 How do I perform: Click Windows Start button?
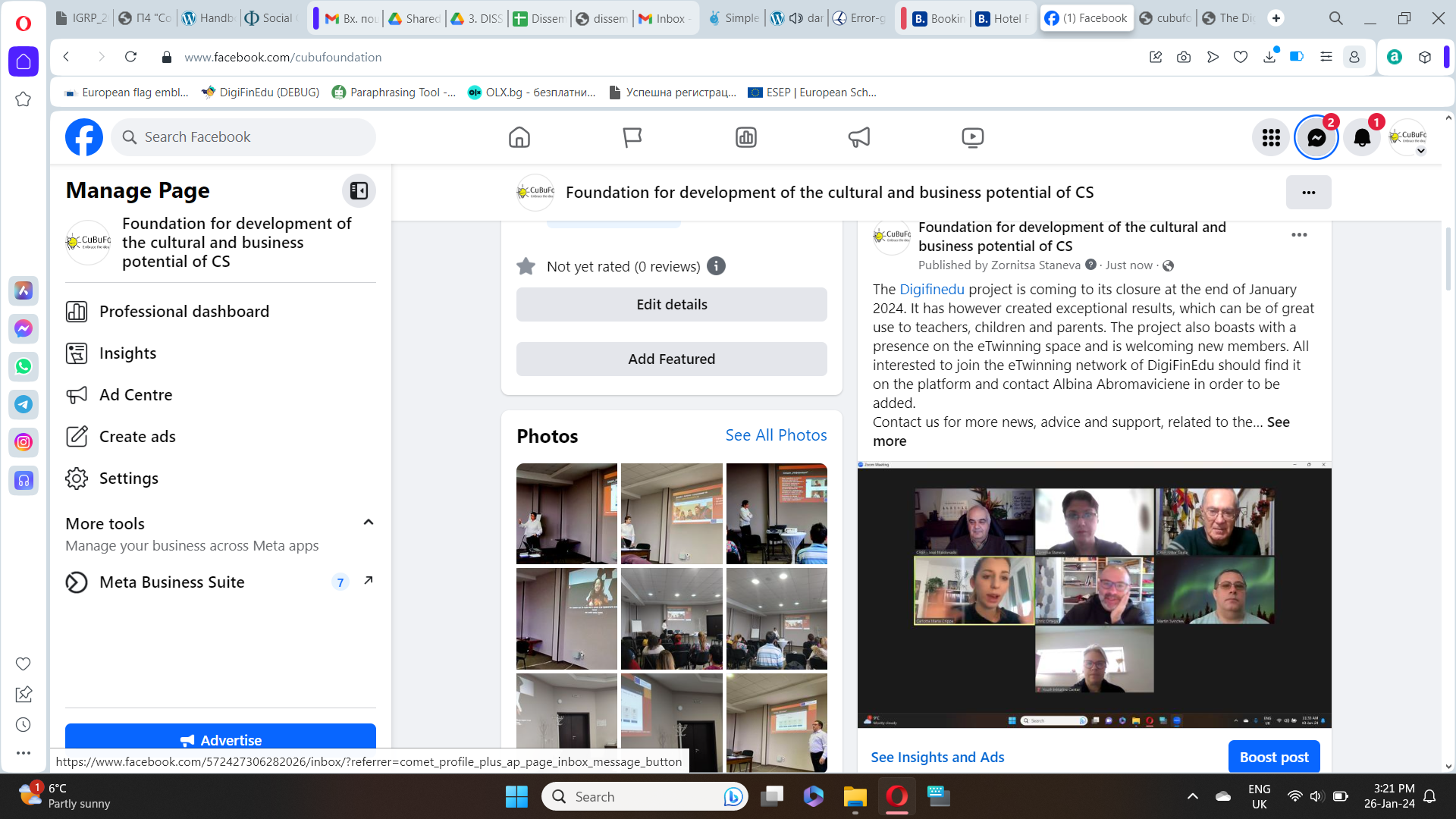(x=516, y=796)
